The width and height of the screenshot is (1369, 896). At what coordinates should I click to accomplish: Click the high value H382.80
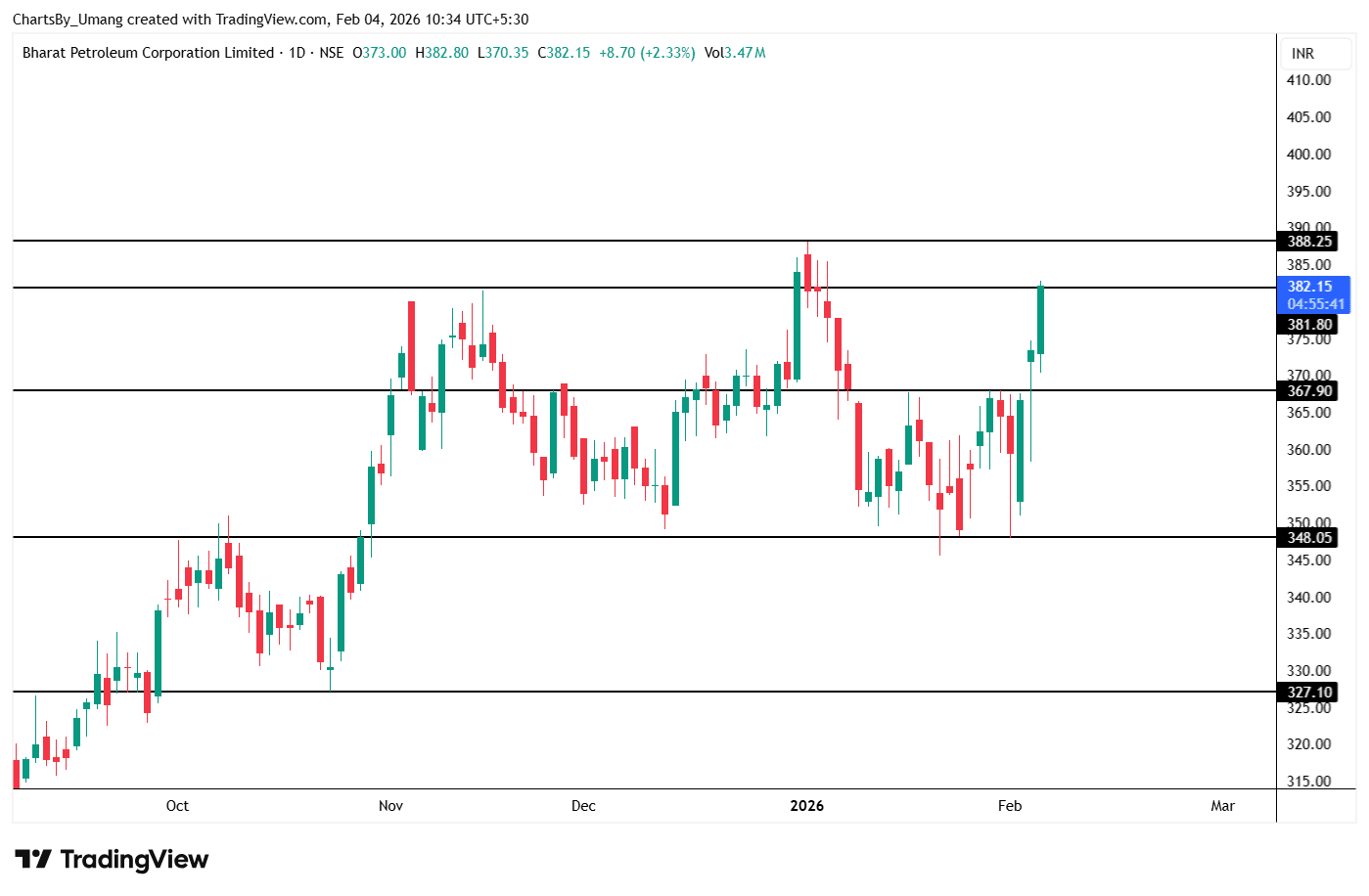441,53
